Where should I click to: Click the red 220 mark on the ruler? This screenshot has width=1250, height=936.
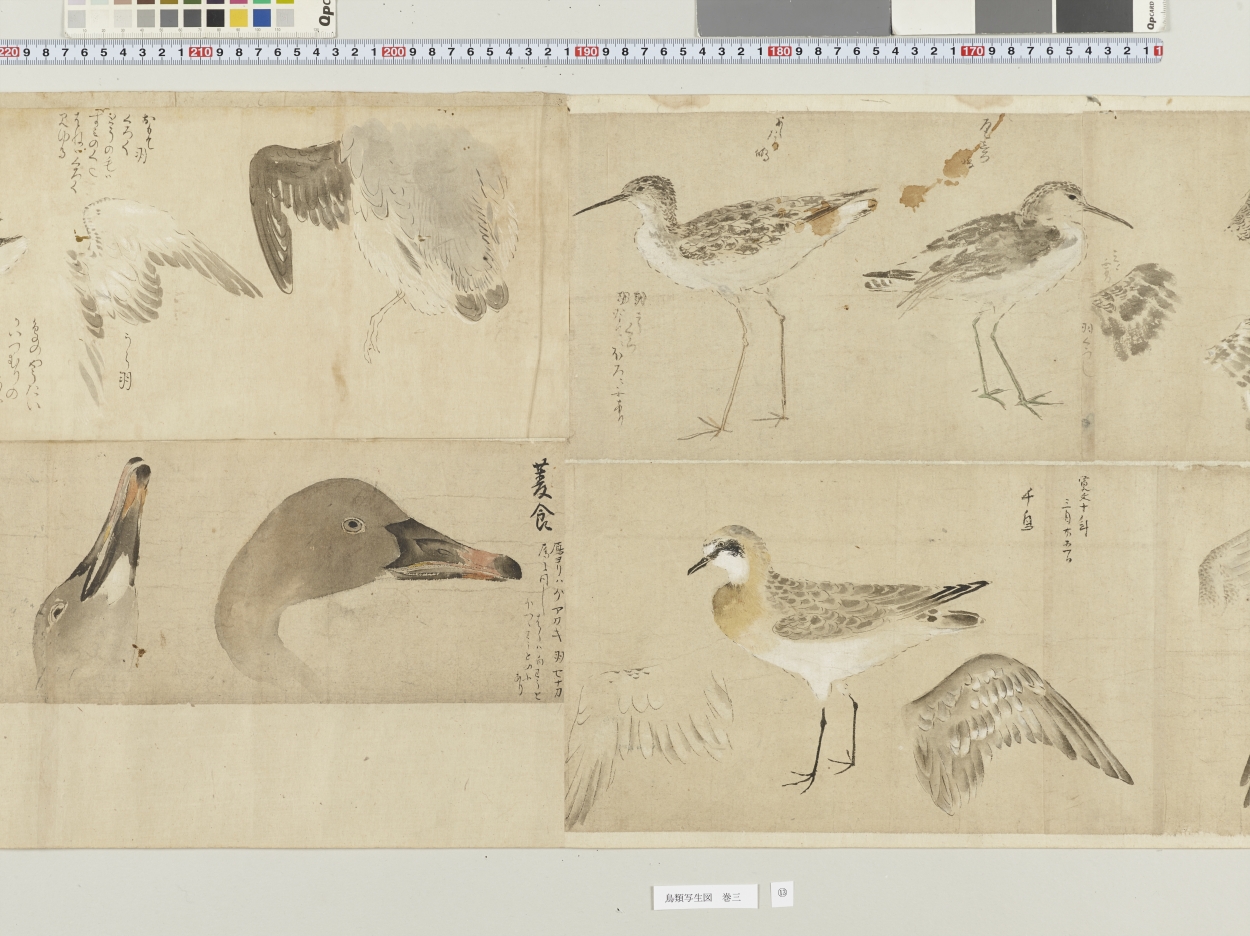point(9,52)
